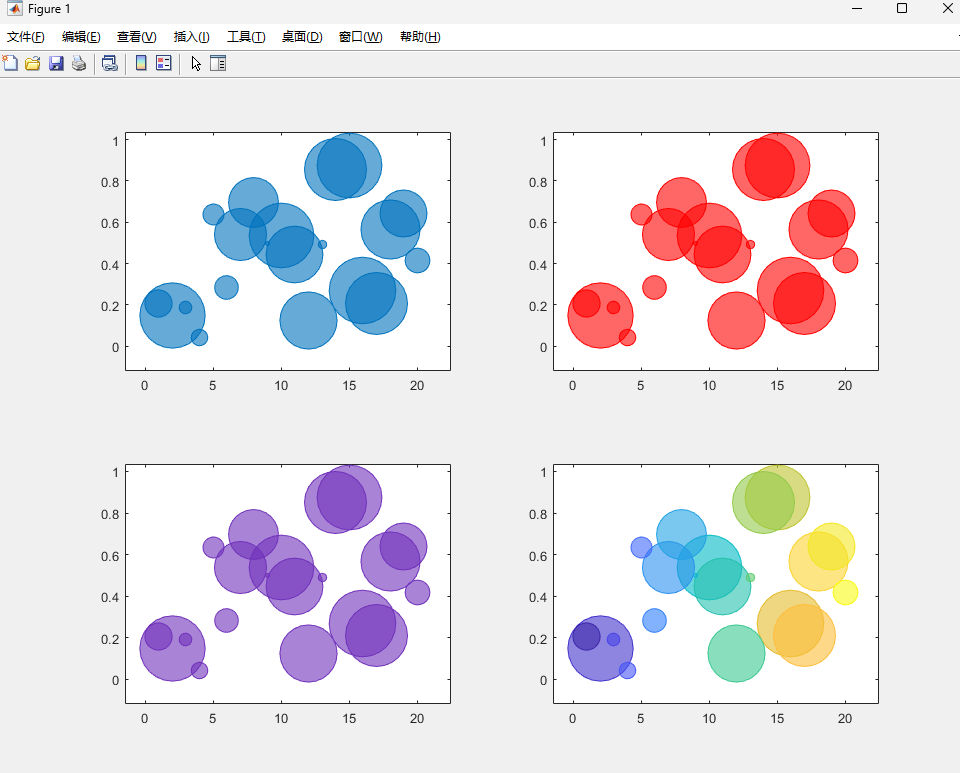
Task: Insert a colorbar
Action: tap(140, 63)
